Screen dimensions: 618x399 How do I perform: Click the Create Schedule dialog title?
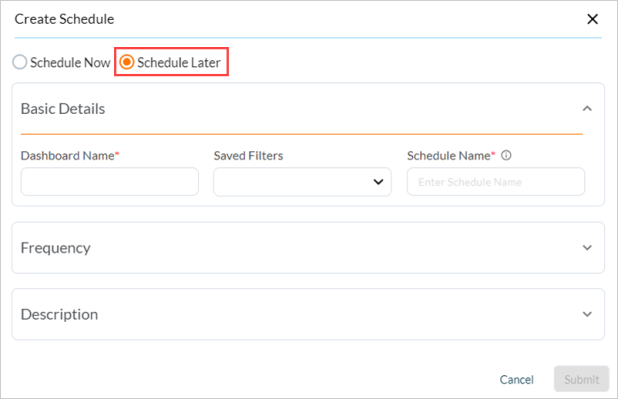[x=64, y=19]
